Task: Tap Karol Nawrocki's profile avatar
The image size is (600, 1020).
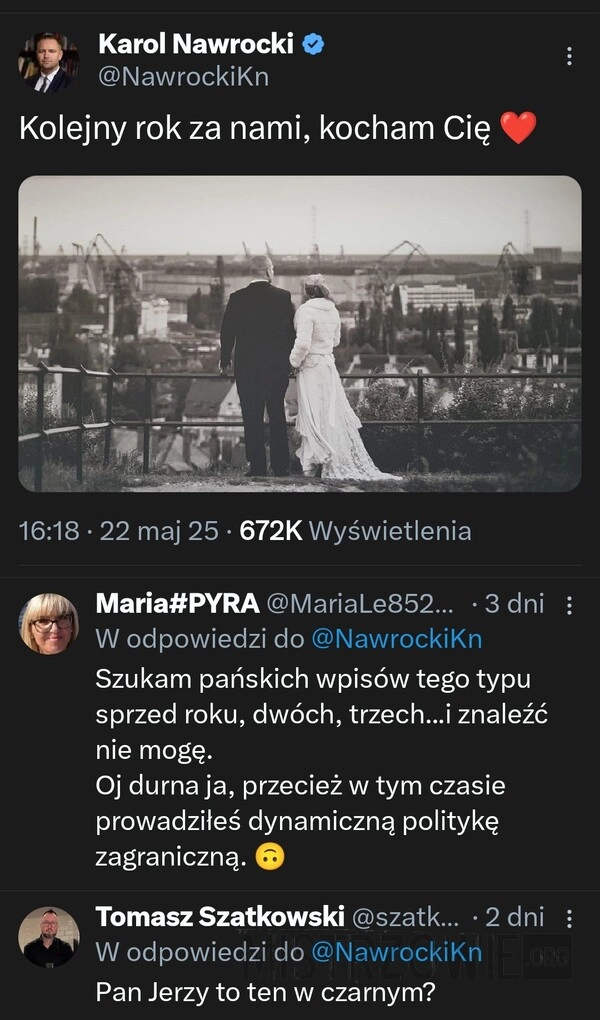Action: pyautogui.click(x=48, y=62)
